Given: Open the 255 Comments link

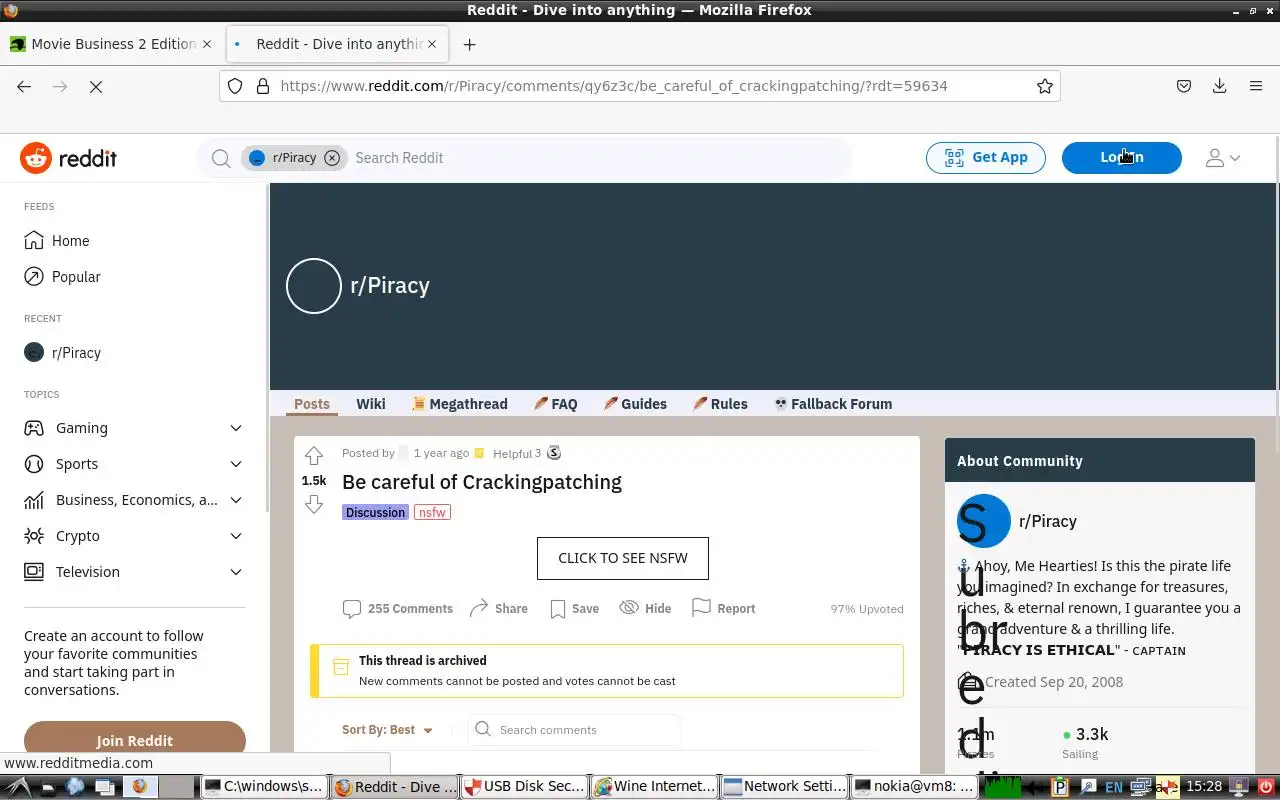Looking at the screenshot, I should pyautogui.click(x=397, y=608).
